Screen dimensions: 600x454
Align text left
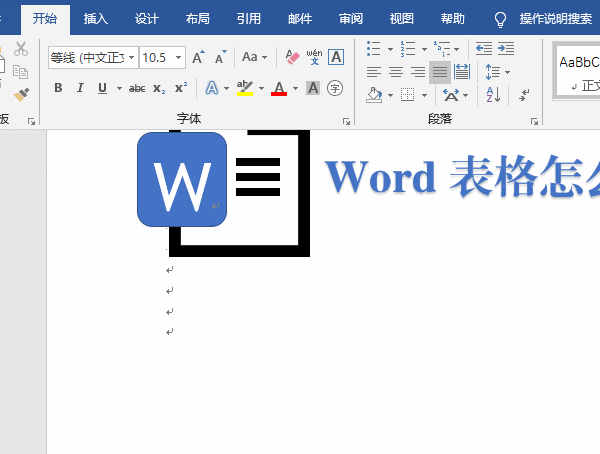click(x=374, y=72)
